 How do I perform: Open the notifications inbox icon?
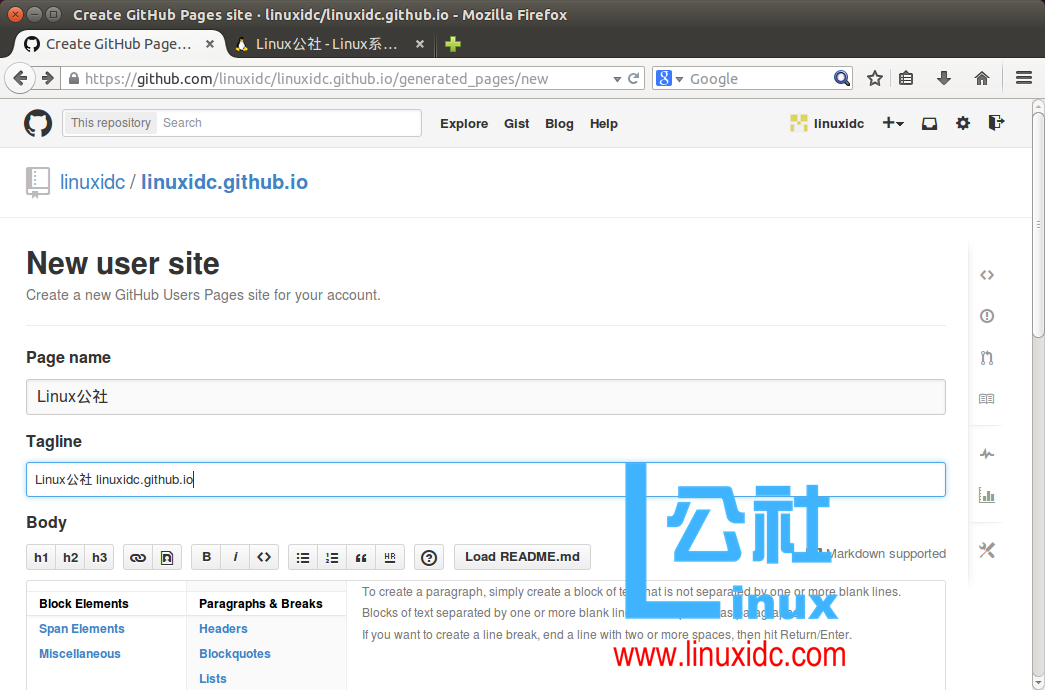click(x=929, y=123)
